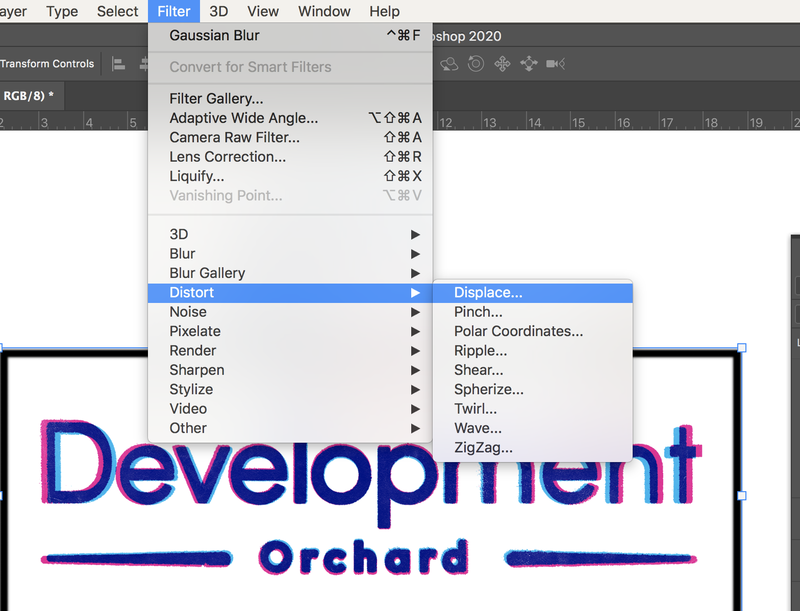This screenshot has height=611, width=800.
Task: Open the Liquify... filter
Action: (290, 176)
